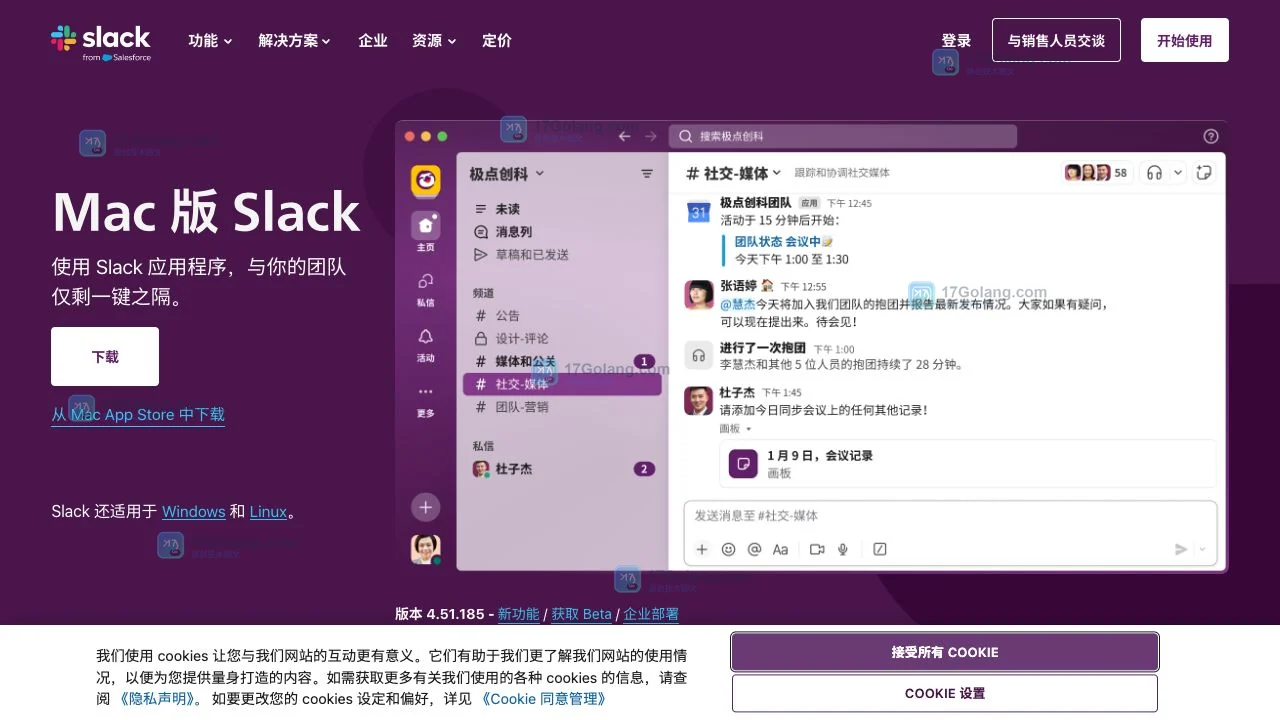Open the Linux download link
This screenshot has height=720, width=1280.
tap(268, 511)
